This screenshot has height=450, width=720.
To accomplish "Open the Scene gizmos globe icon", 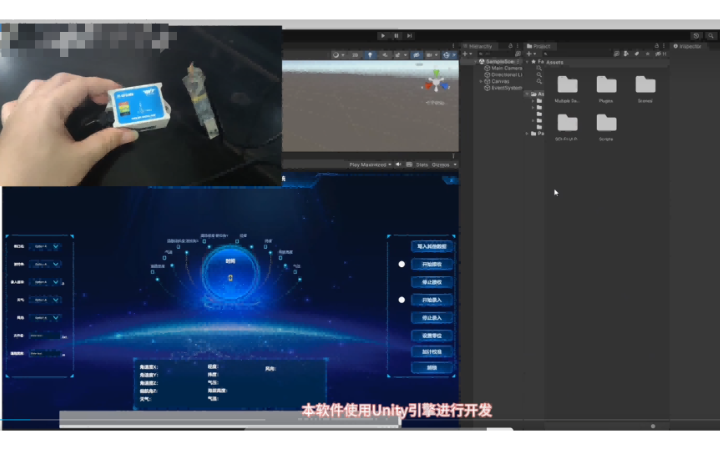I will [x=446, y=55].
